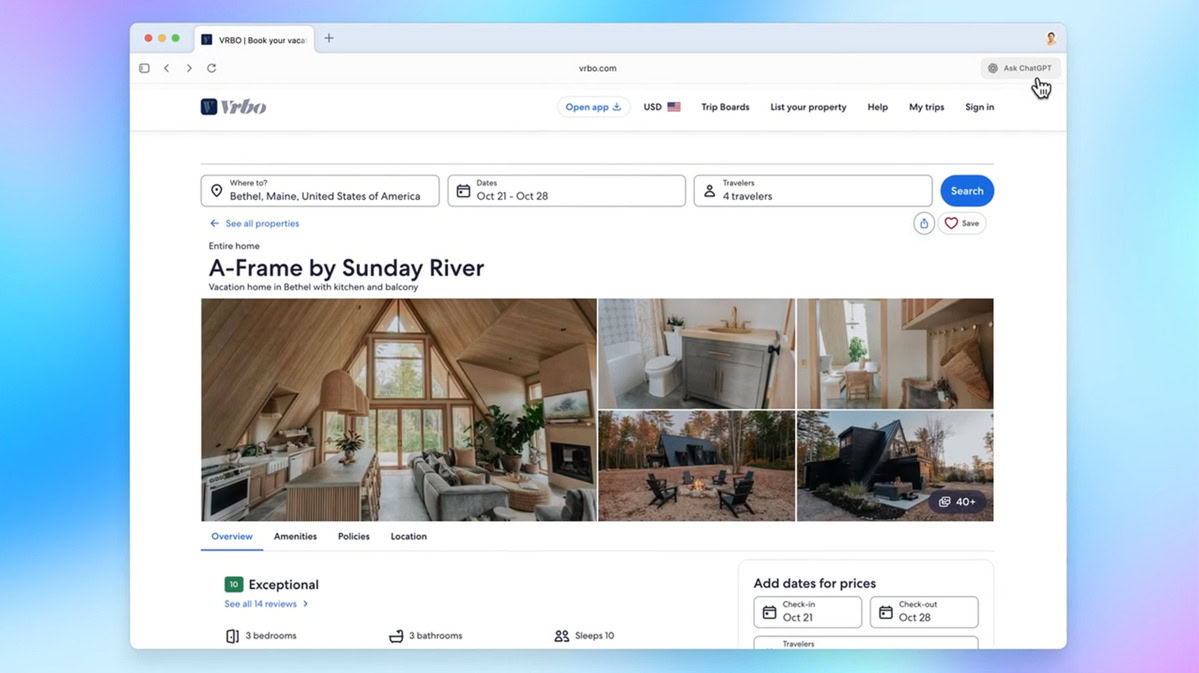Switch to the Amenities tab
Screen dimensions: 1199x673
click(x=295, y=536)
